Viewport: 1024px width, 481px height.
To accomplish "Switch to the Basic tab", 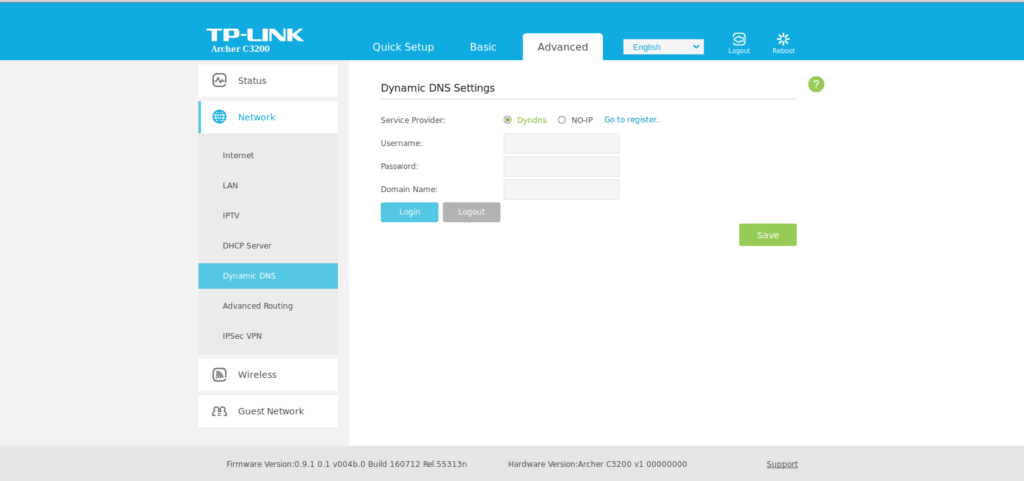I will (483, 47).
